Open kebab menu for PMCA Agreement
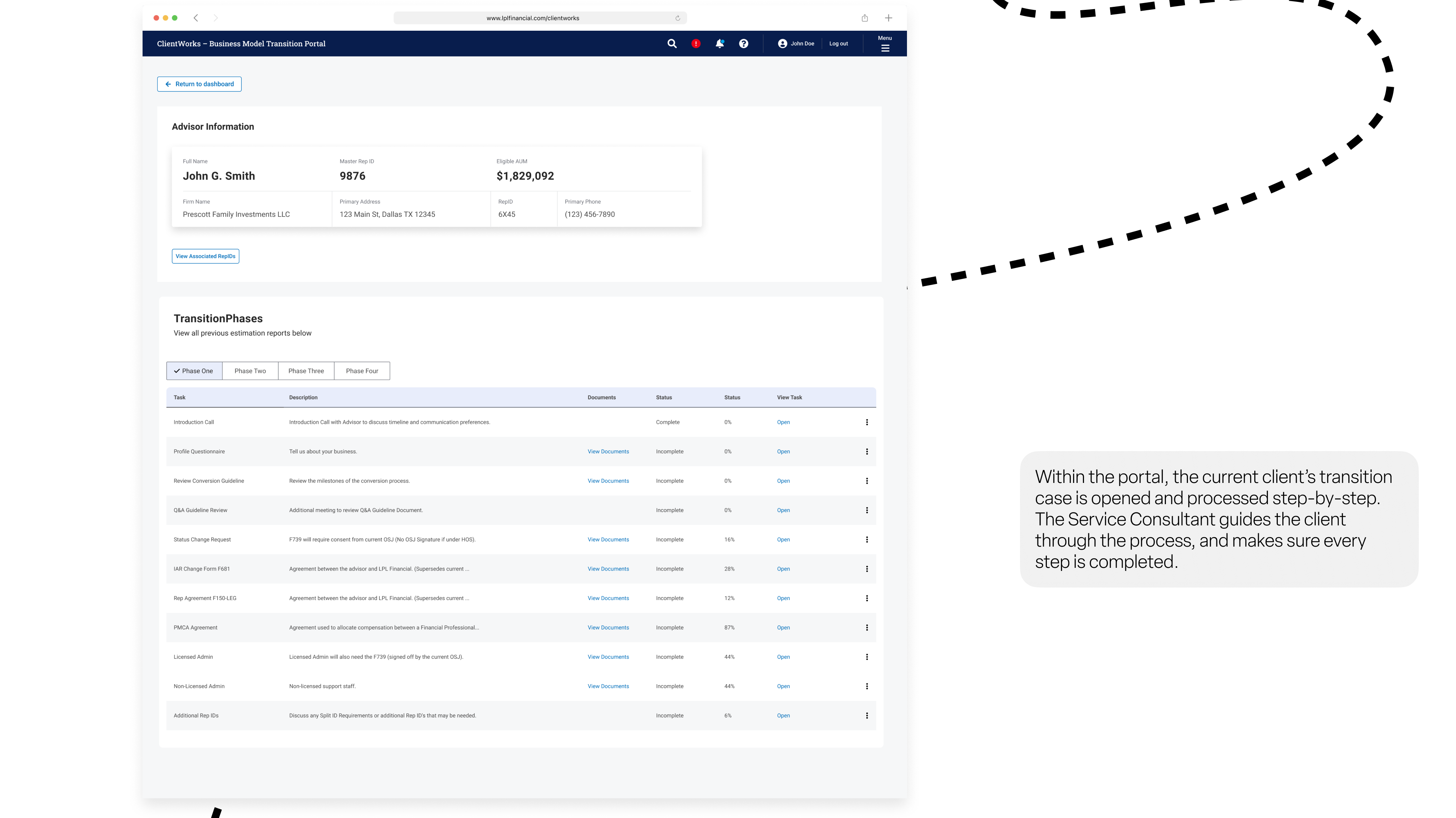 point(866,627)
